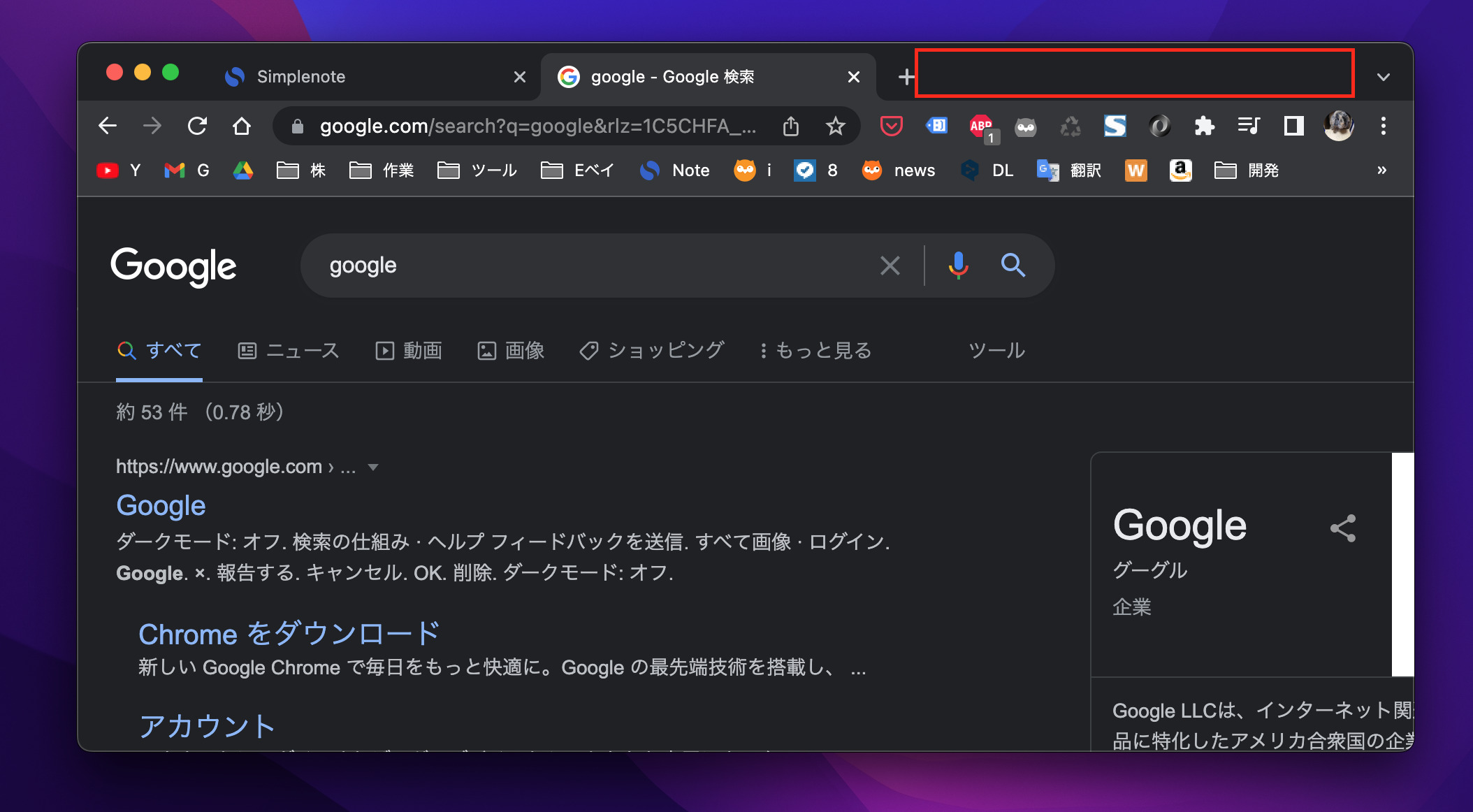Switch to the Simplenote tab
Screen dimensions: 1473x812
click(x=375, y=77)
